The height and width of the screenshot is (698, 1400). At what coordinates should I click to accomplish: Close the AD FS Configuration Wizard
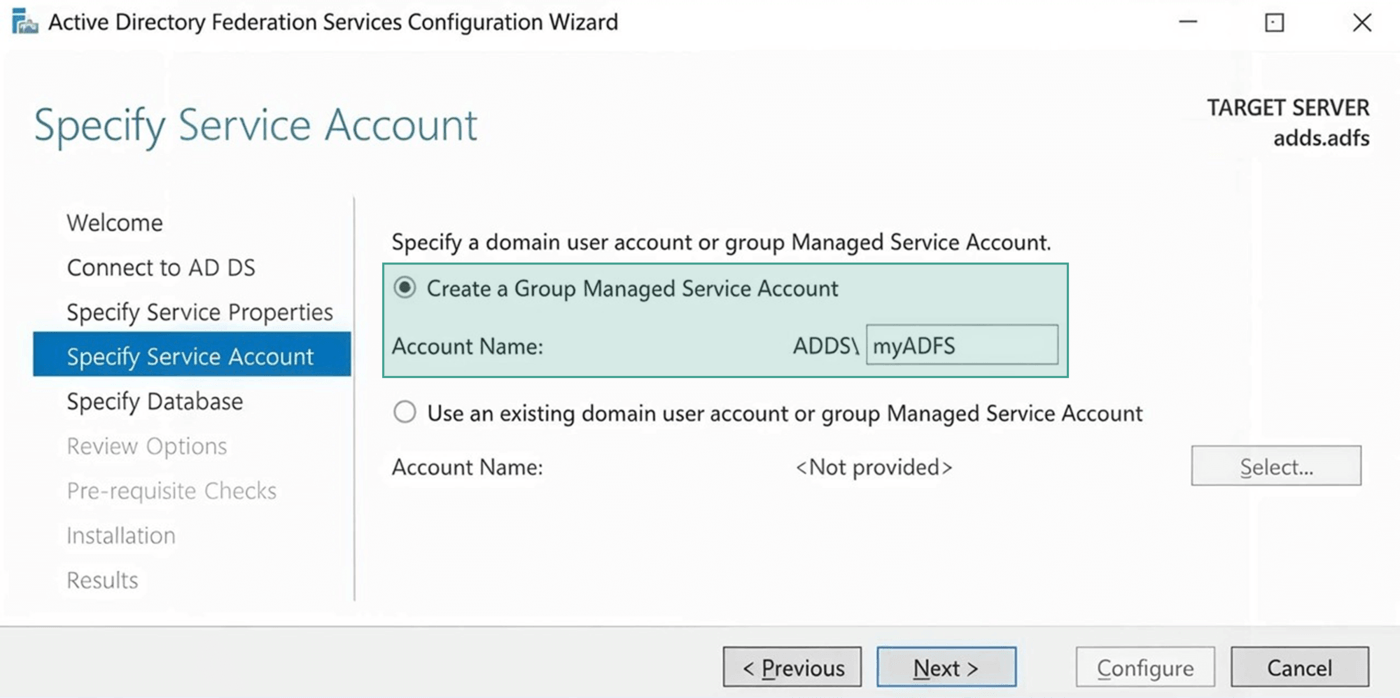pos(1361,22)
